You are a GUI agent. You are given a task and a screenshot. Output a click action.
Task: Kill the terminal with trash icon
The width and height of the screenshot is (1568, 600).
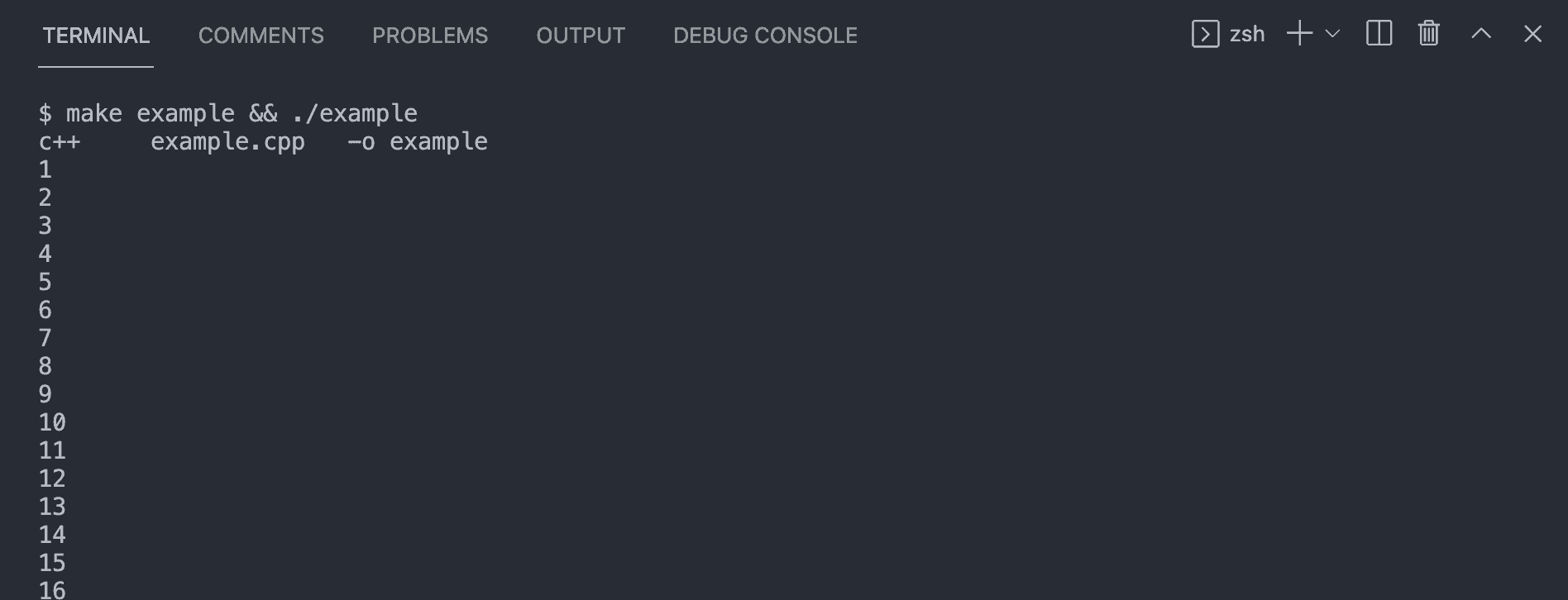pos(1429,34)
